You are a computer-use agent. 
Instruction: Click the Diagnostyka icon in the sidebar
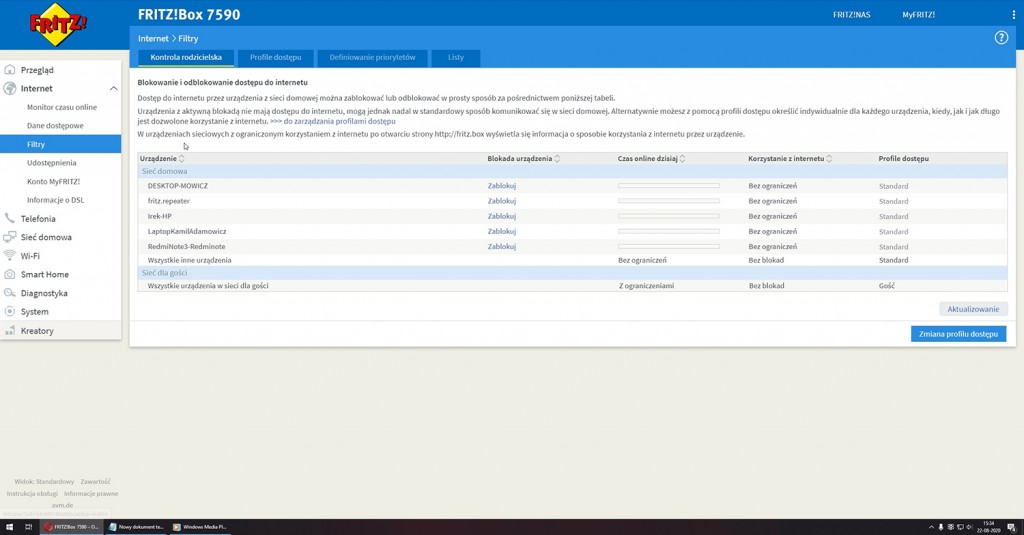pos(10,293)
